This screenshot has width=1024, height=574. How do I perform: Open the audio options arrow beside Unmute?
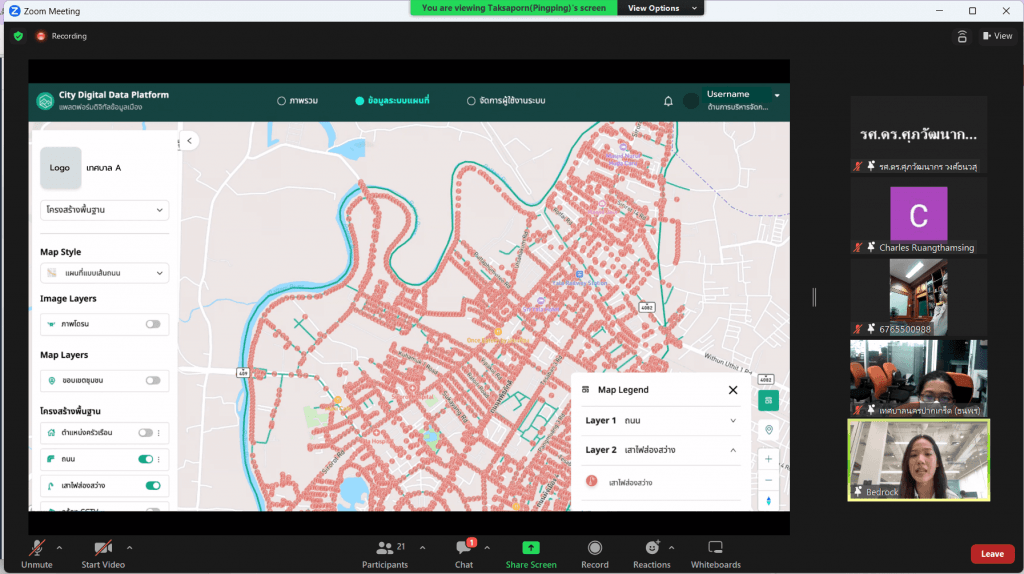tap(59, 548)
